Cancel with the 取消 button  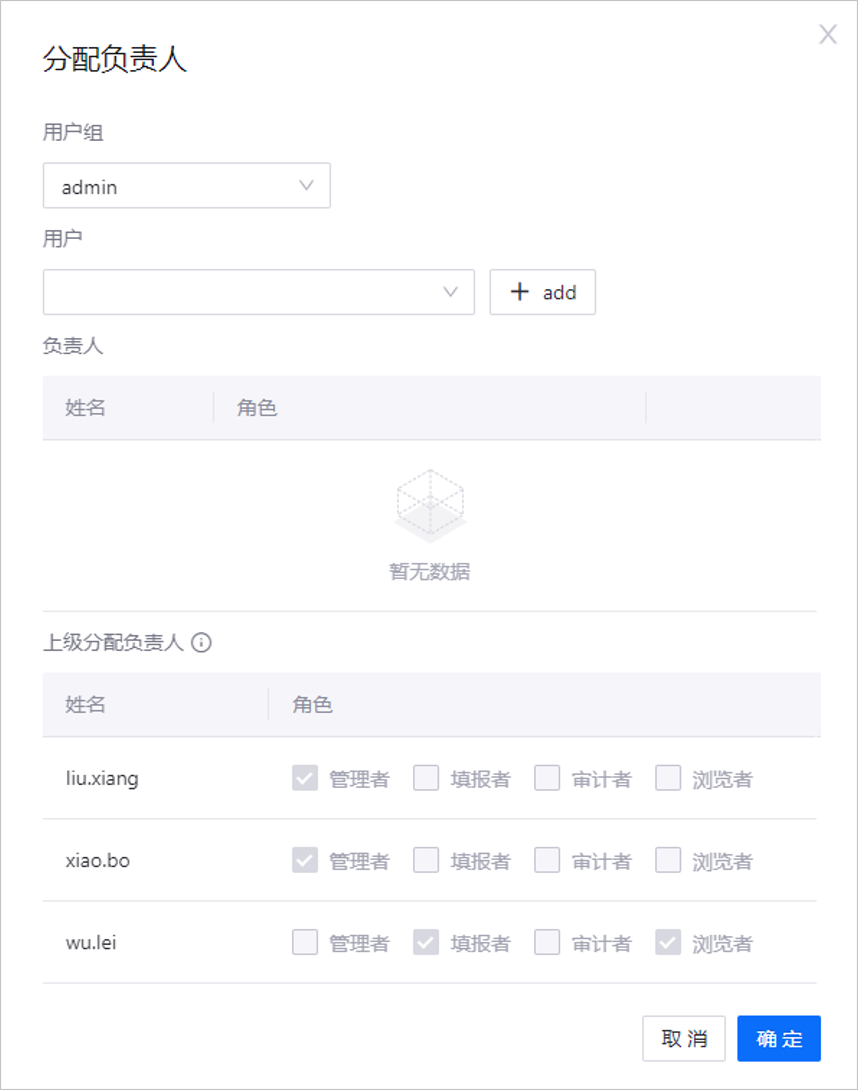click(x=684, y=1039)
